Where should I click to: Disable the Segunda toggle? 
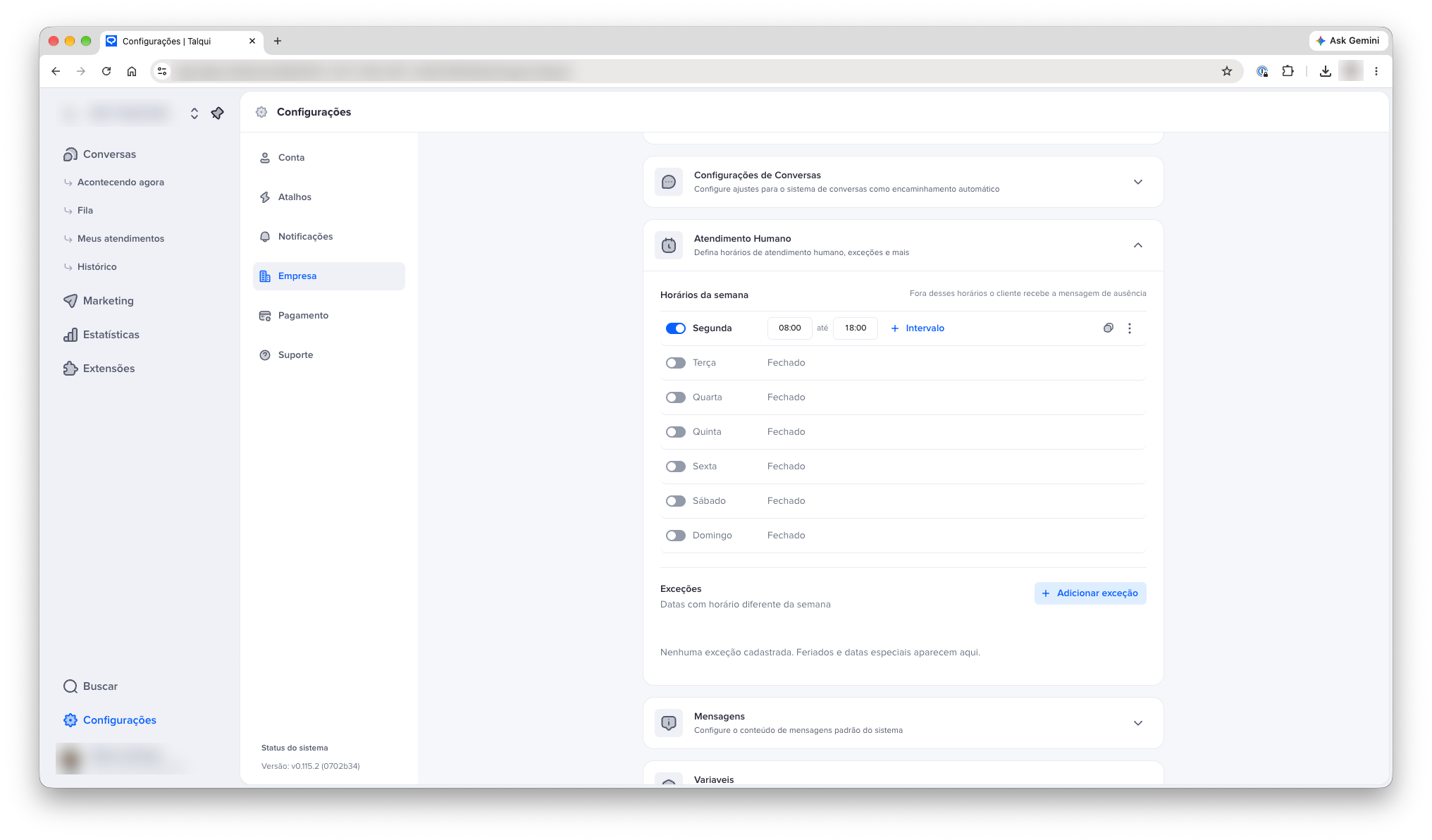coord(675,328)
